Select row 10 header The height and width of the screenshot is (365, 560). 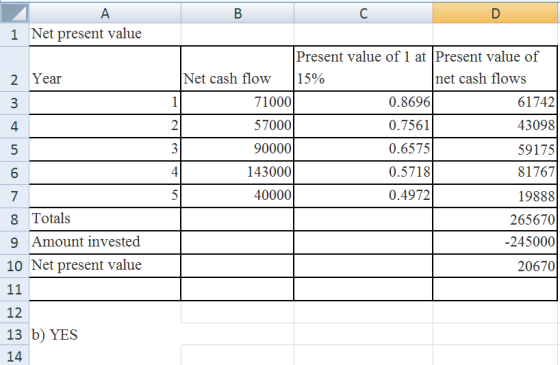(14, 266)
